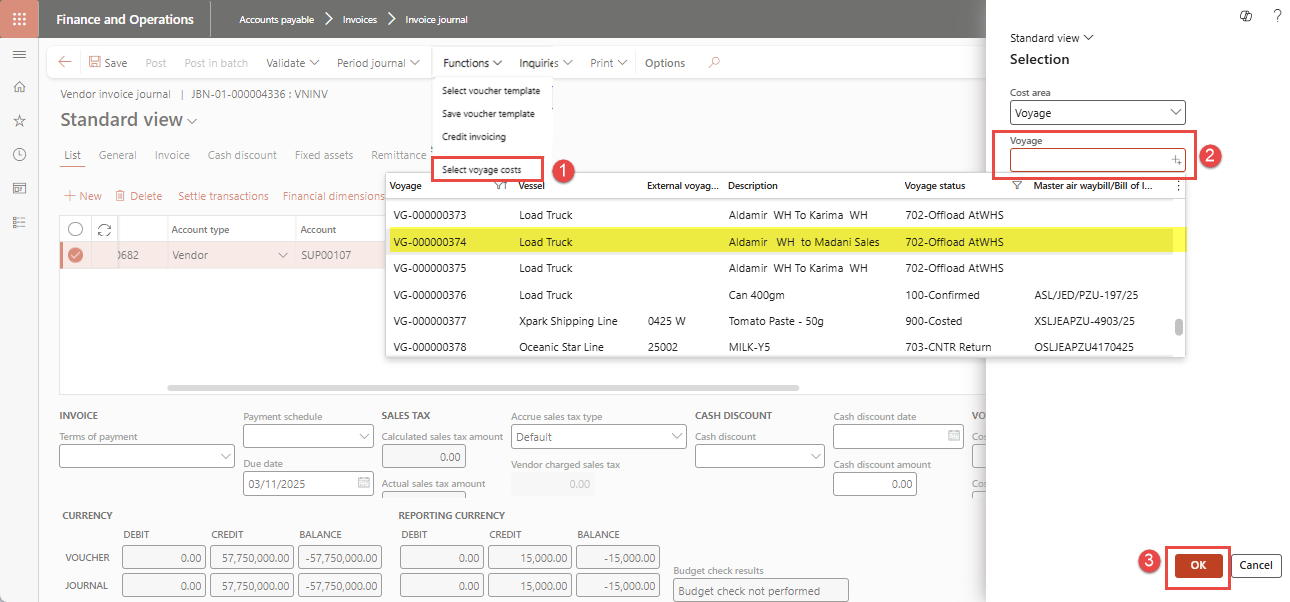This screenshot has height=602, width=1290.
Task: Click the back arrow in toolbar
Action: (65, 62)
